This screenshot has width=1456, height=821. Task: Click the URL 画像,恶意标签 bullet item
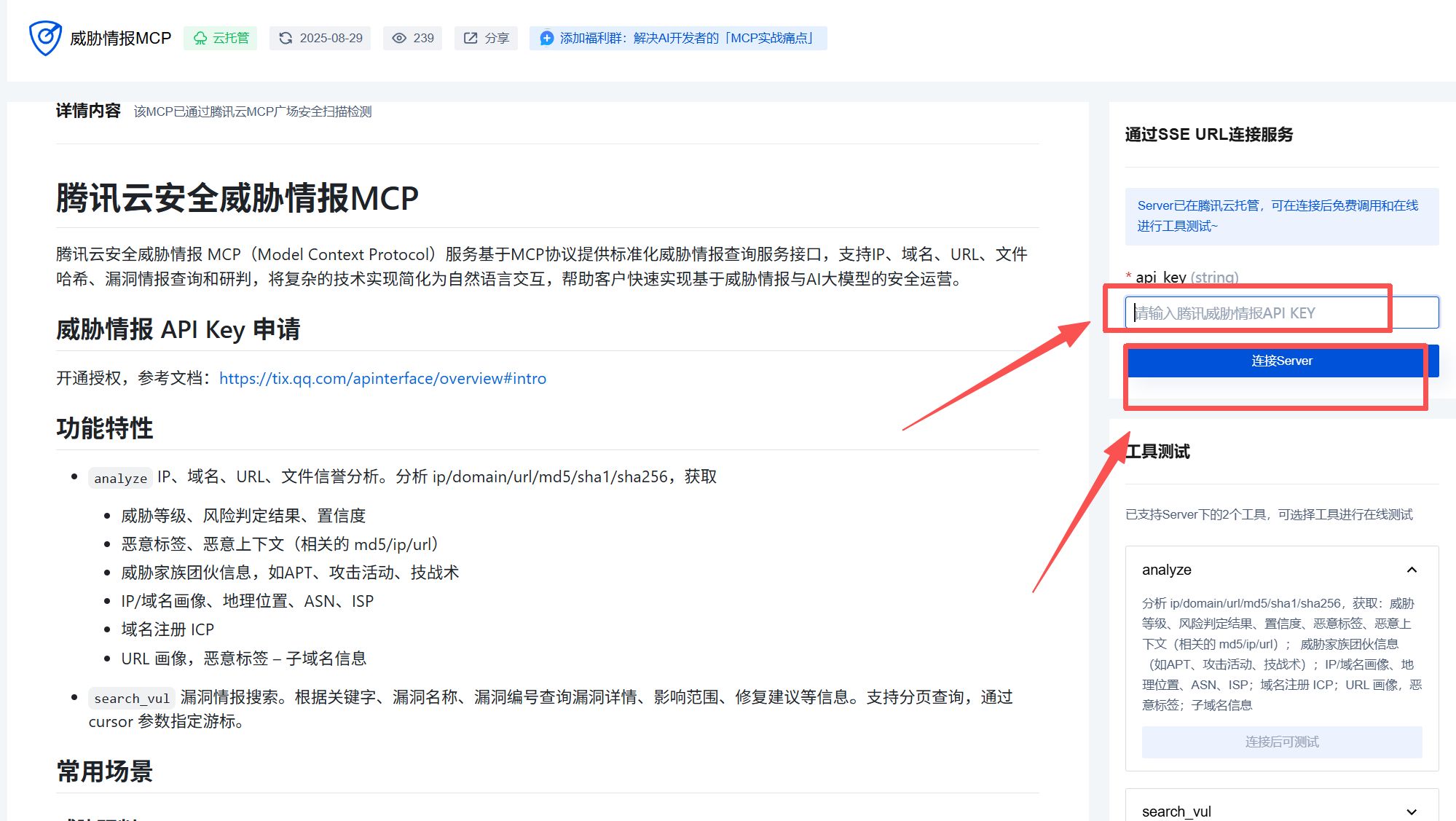243,659
